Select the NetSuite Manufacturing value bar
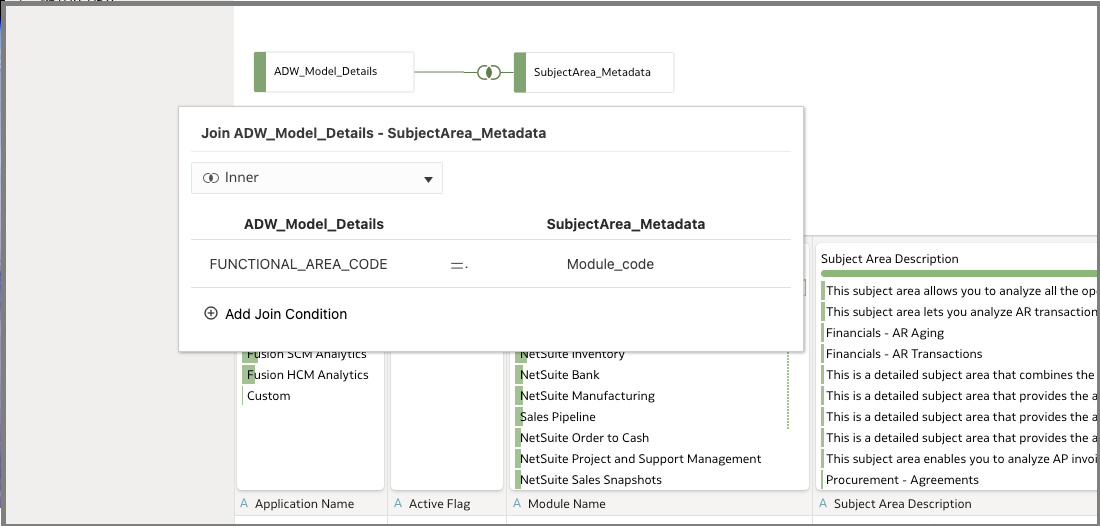1100x526 pixels. [x=587, y=396]
